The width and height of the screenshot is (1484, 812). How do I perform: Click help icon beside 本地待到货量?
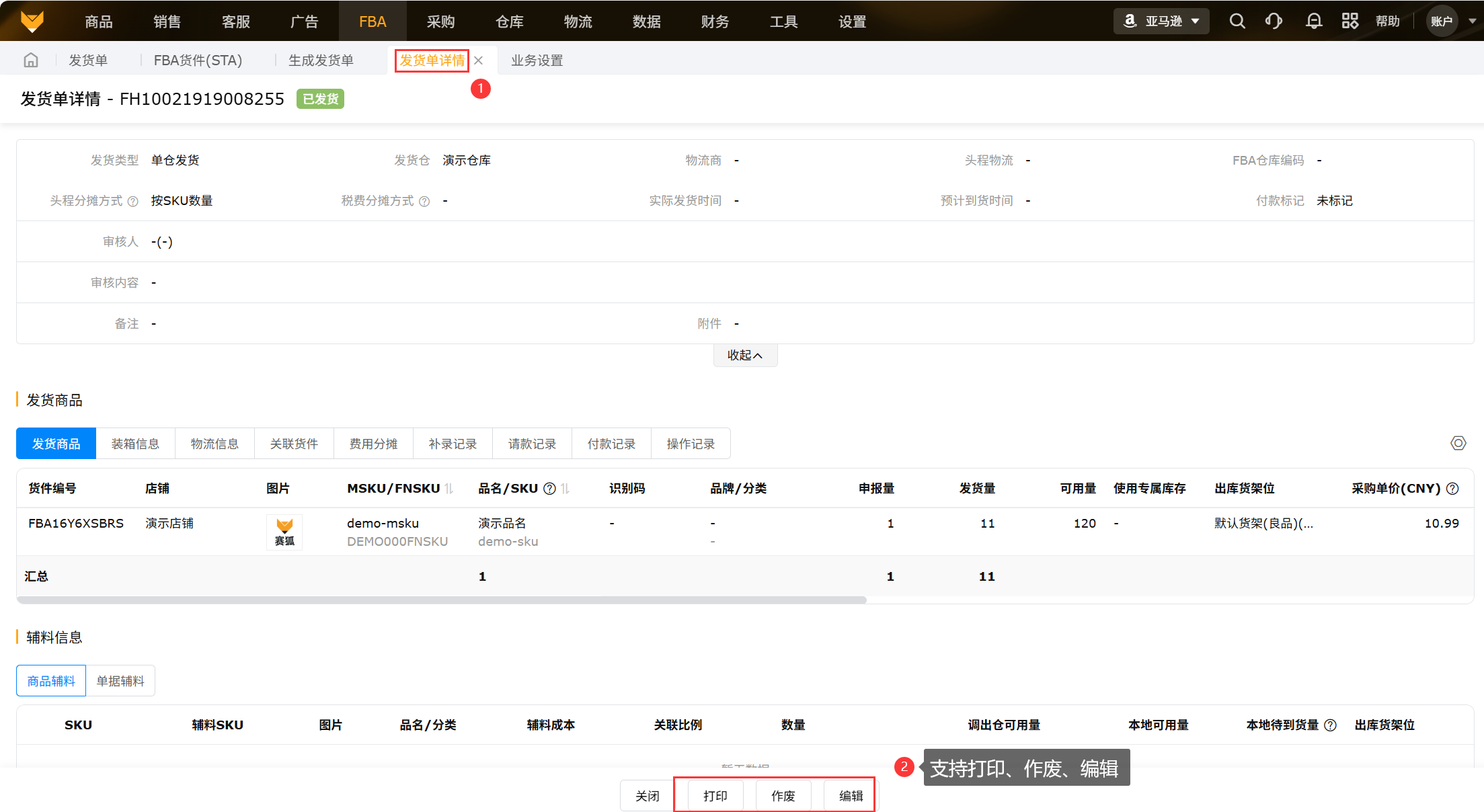(x=1330, y=725)
